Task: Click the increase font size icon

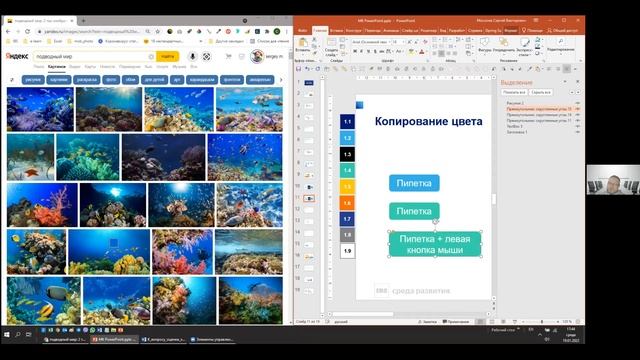Action: [410, 42]
